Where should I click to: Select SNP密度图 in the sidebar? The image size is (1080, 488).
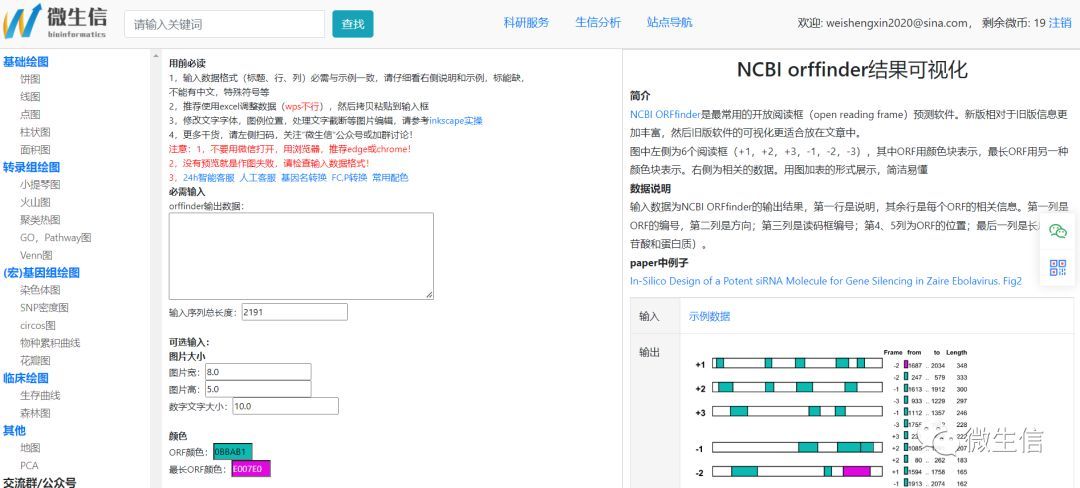tap(44, 308)
